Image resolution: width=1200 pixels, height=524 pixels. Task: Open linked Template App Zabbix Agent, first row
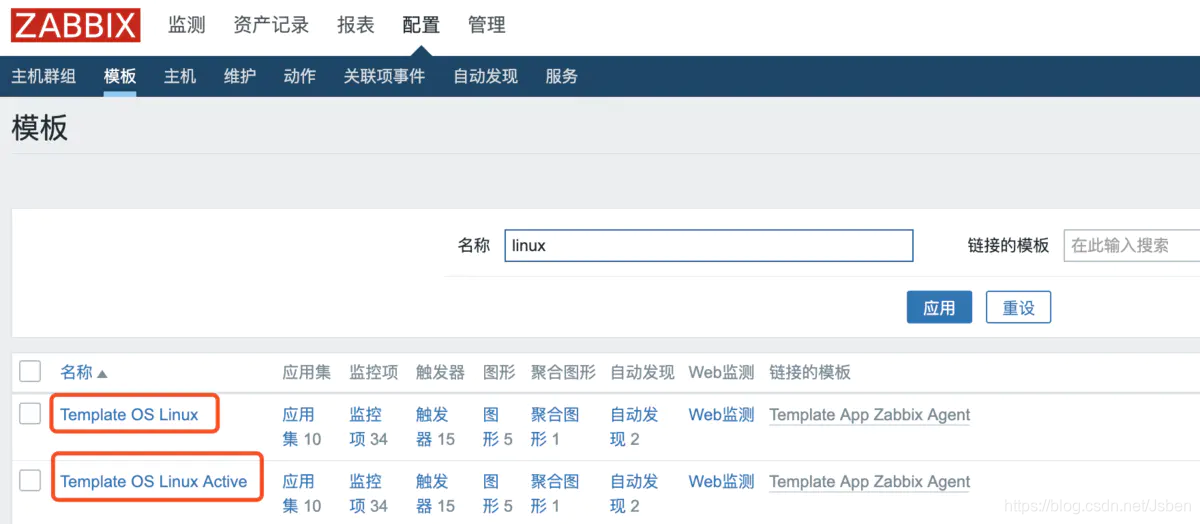[869, 414]
